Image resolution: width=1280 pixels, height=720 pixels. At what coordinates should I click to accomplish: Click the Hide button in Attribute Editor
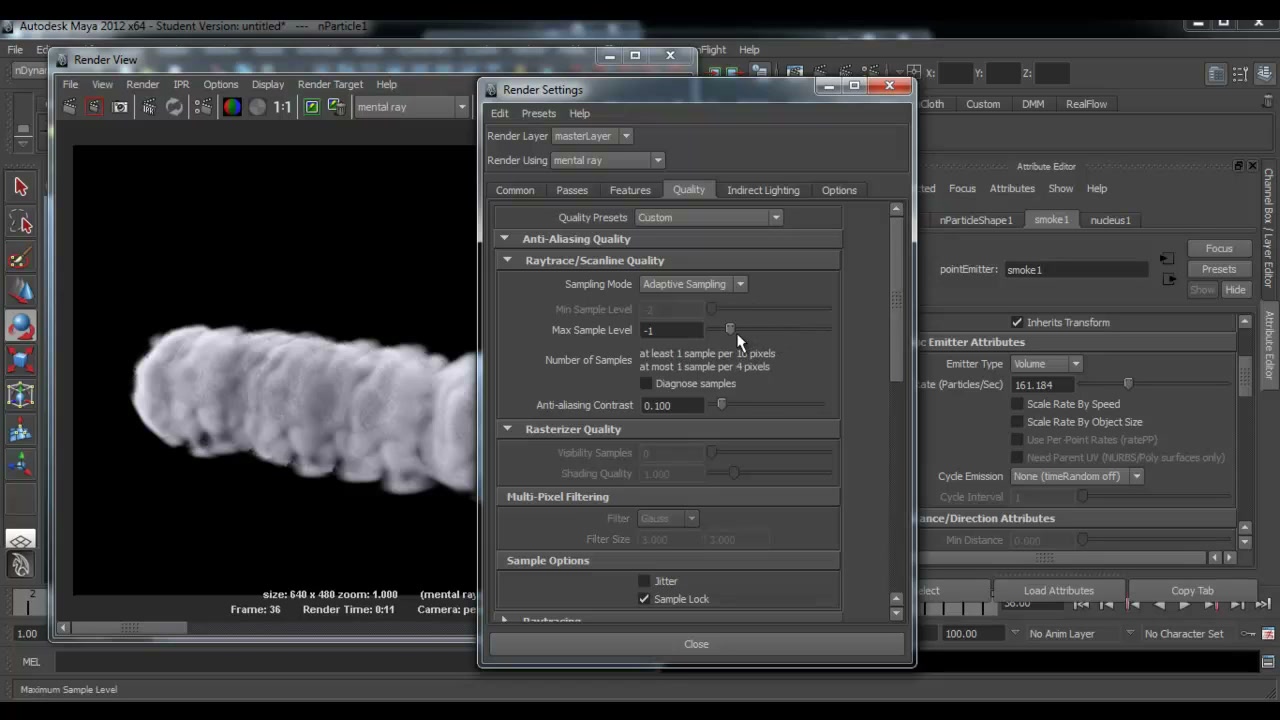[x=1235, y=290]
